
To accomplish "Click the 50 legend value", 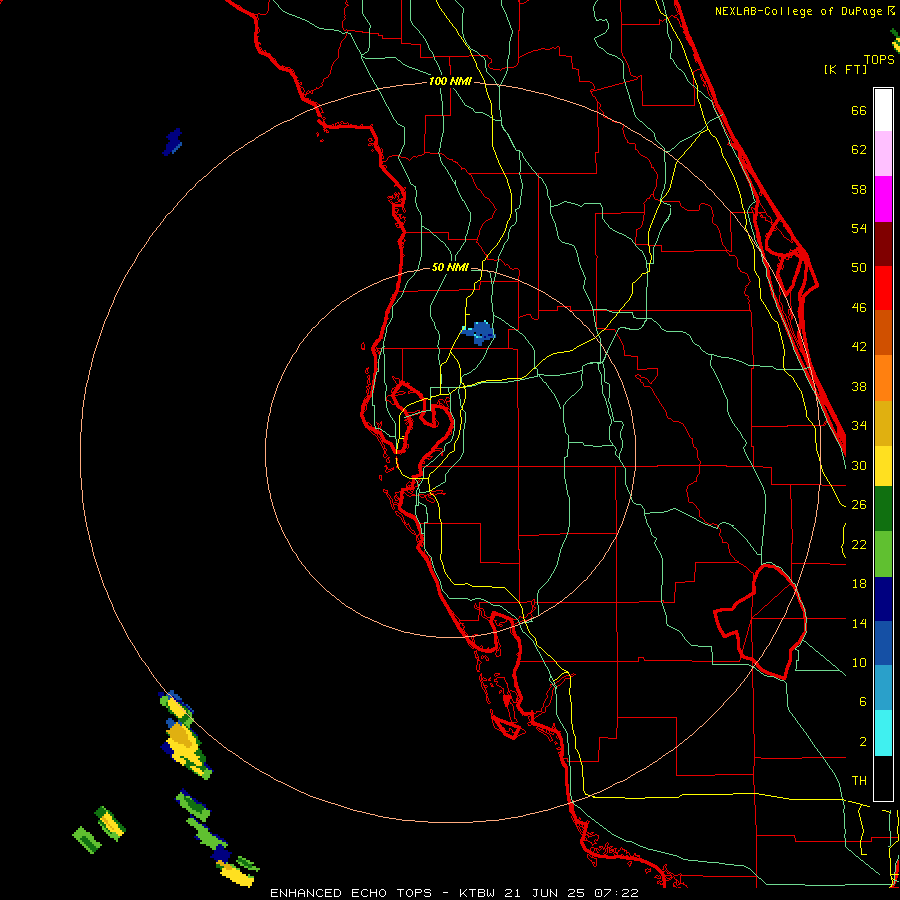I will pyautogui.click(x=859, y=268).
